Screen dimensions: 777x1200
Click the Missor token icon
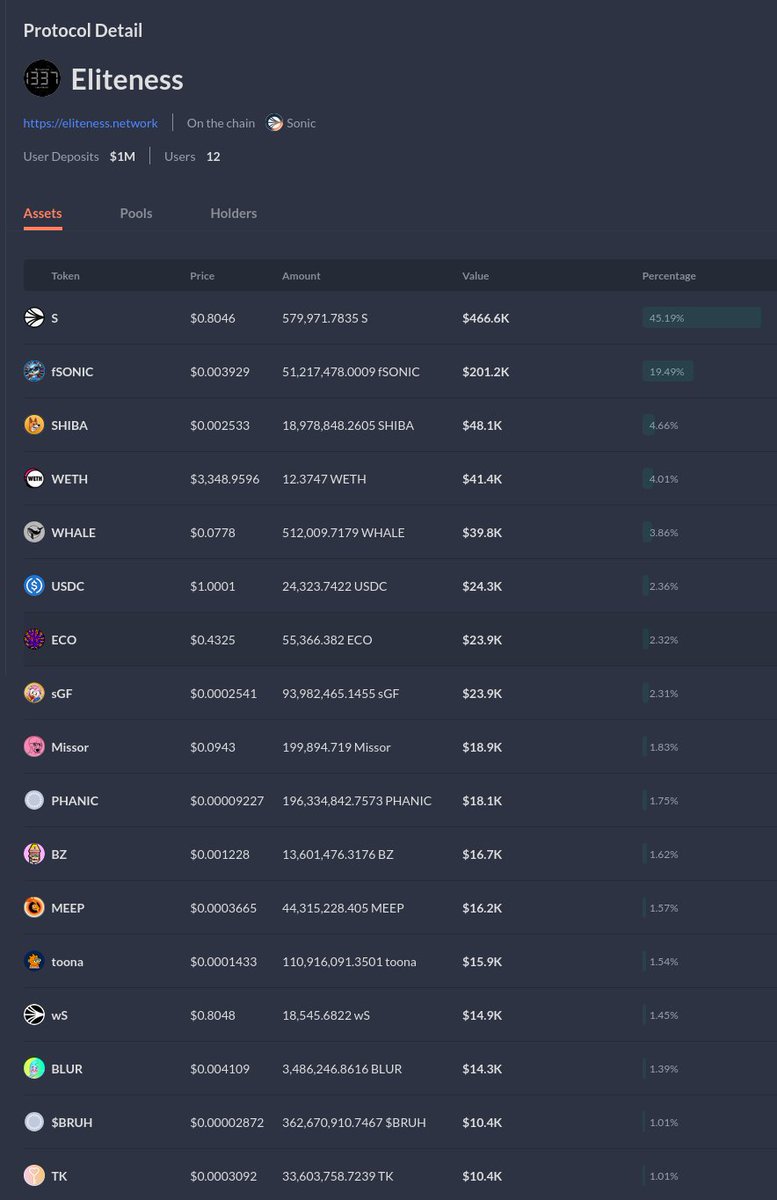coord(34,747)
